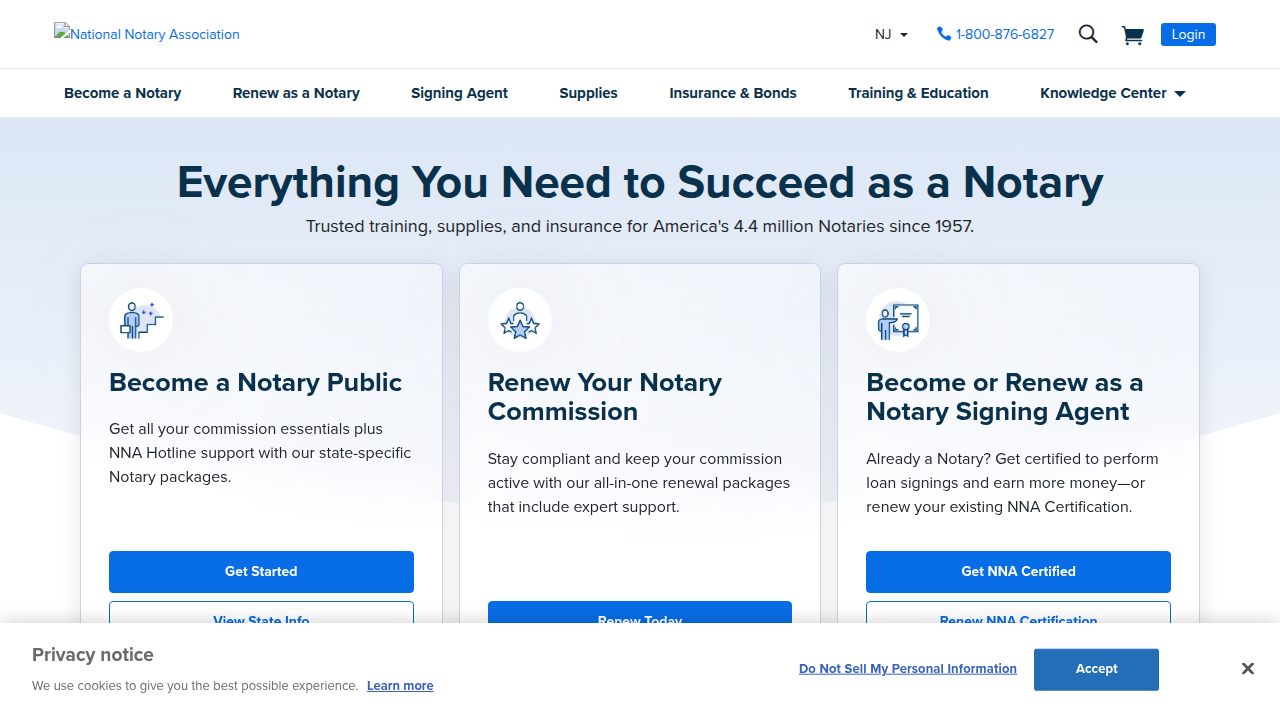Image resolution: width=1280 pixels, height=720 pixels.
Task: Call link 1-800-876-6827
Action: click(x=1005, y=34)
